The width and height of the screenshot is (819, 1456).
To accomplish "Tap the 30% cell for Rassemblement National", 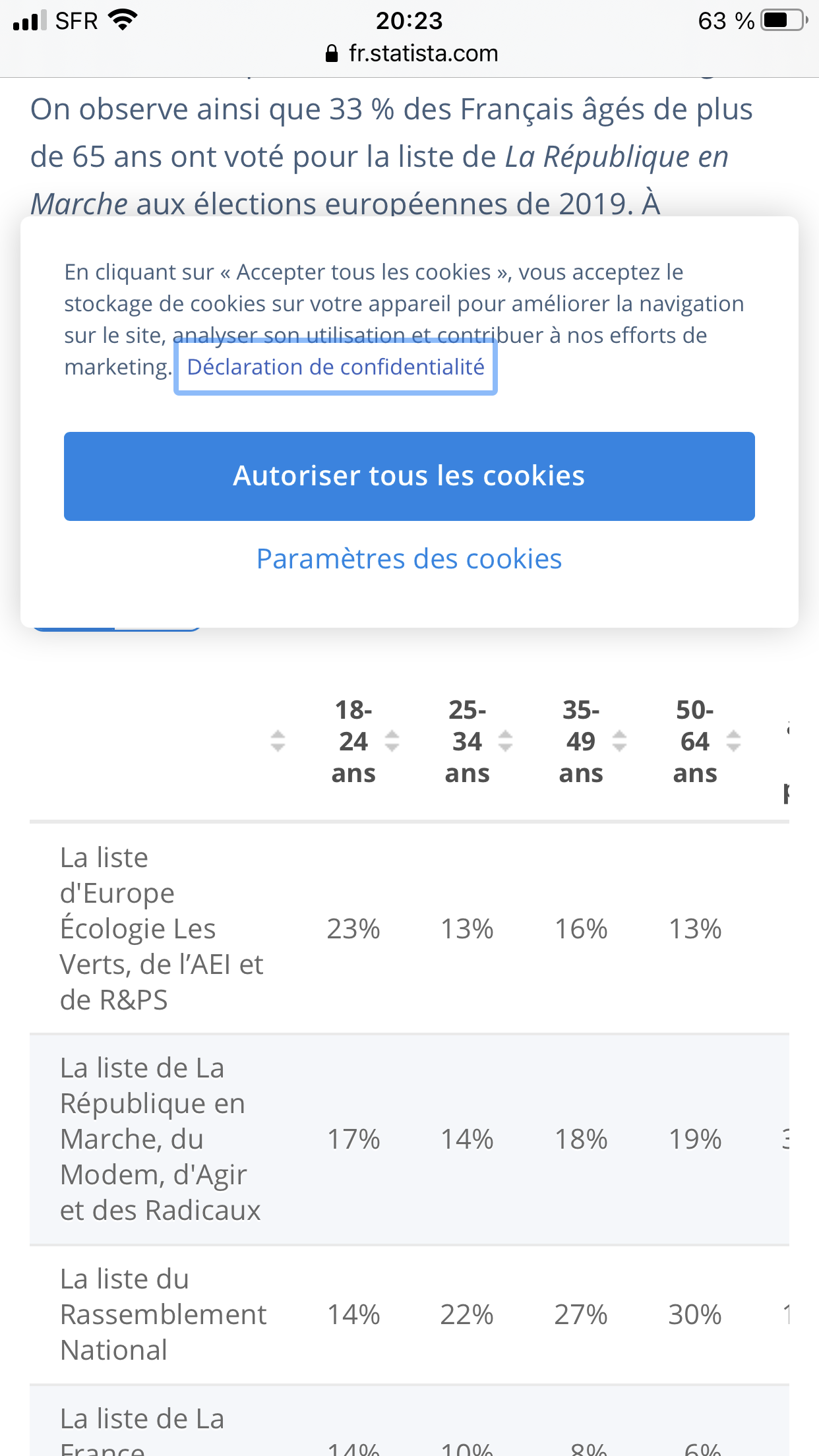I will (x=695, y=1315).
